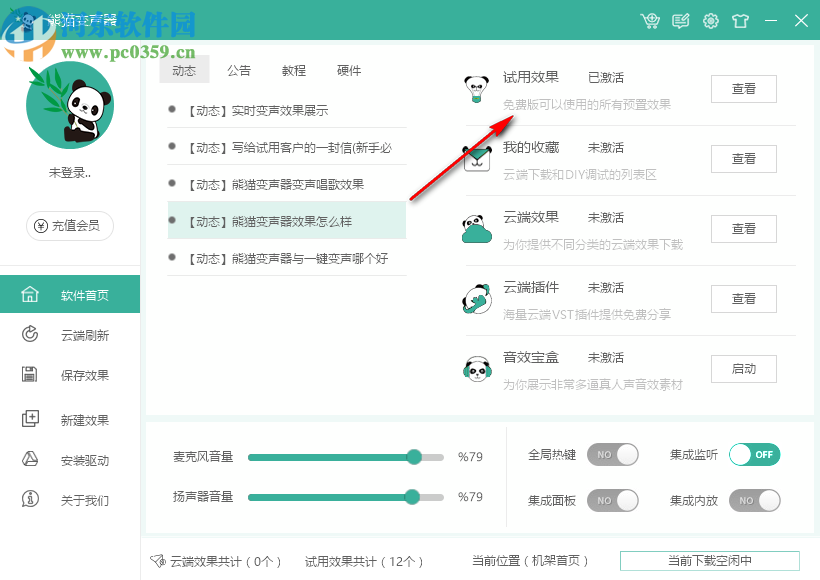Screen dimensions: 820x580
Task: Toggle the 集成面板 switch
Action: tap(612, 501)
